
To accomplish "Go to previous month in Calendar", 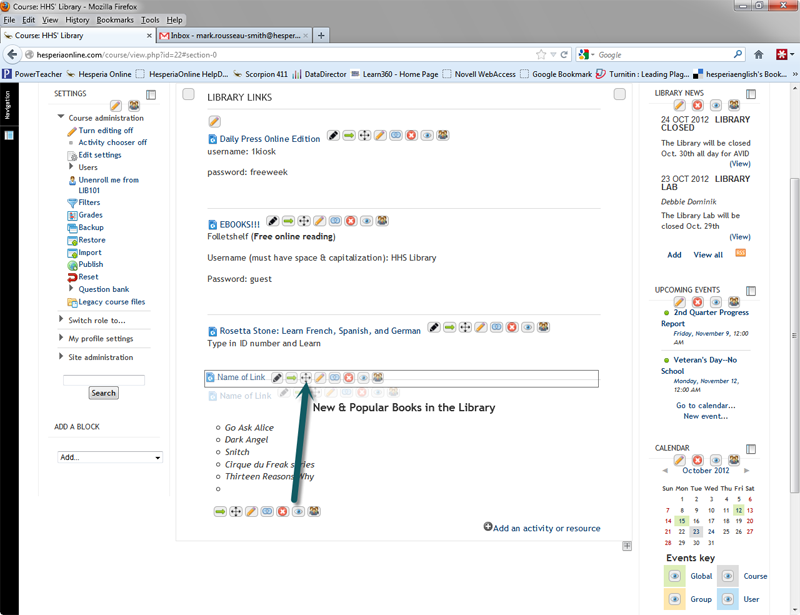I will coord(665,471).
